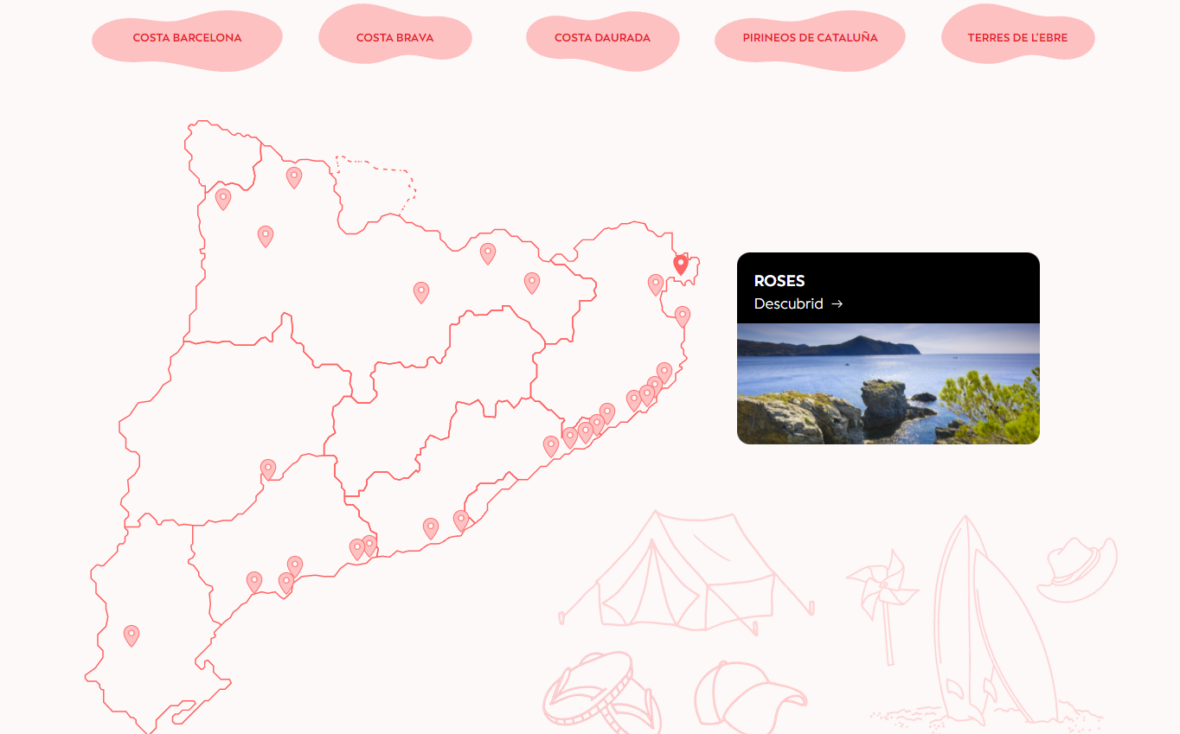The width and height of the screenshot is (1180, 734).
Task: Select the light pin immediately left of the Roses pin
Action: tap(655, 284)
